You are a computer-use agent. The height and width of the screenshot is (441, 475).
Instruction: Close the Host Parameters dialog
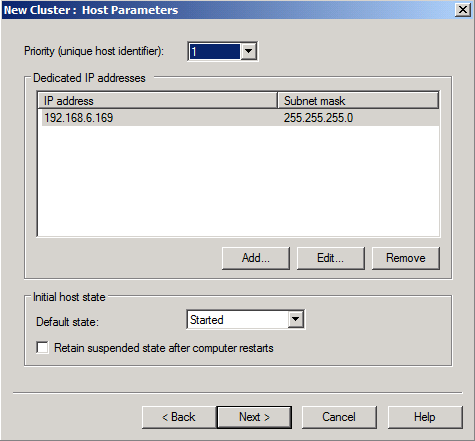(x=463, y=10)
